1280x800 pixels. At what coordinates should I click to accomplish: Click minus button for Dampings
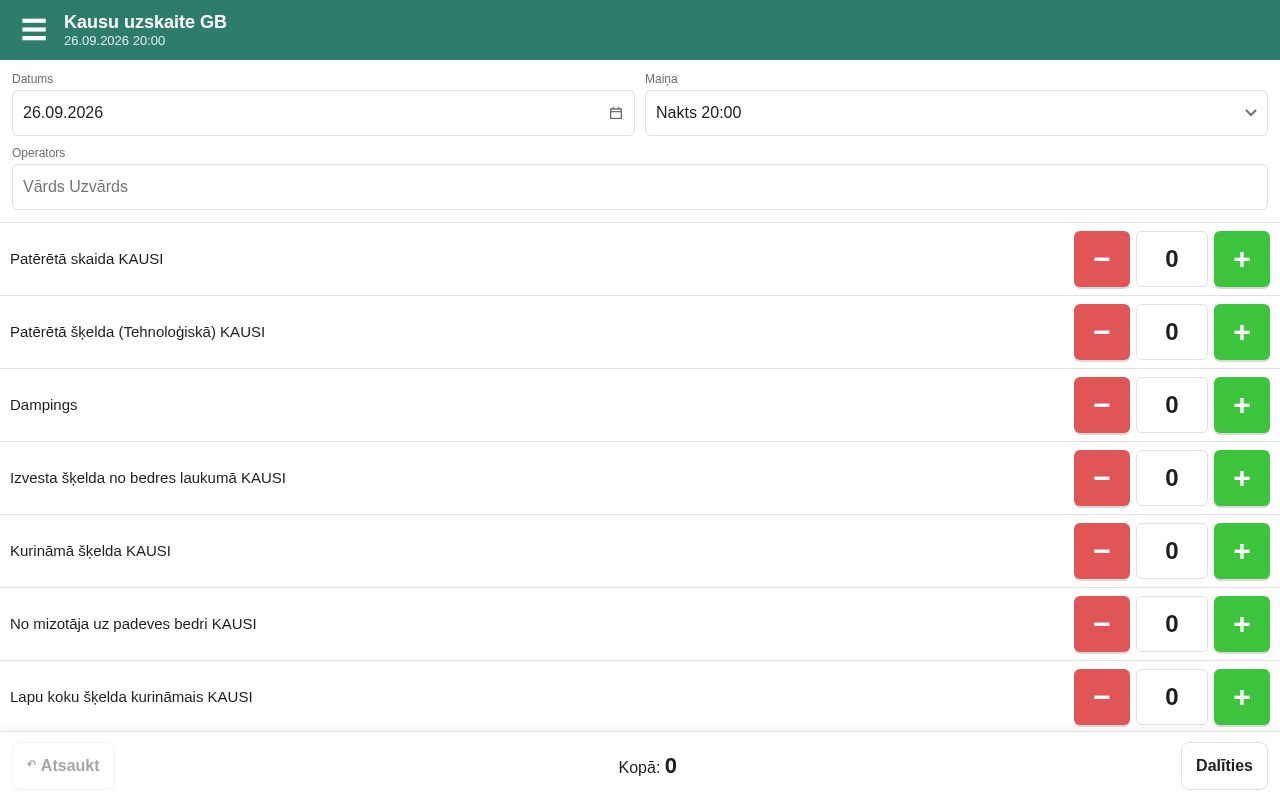click(x=1102, y=405)
